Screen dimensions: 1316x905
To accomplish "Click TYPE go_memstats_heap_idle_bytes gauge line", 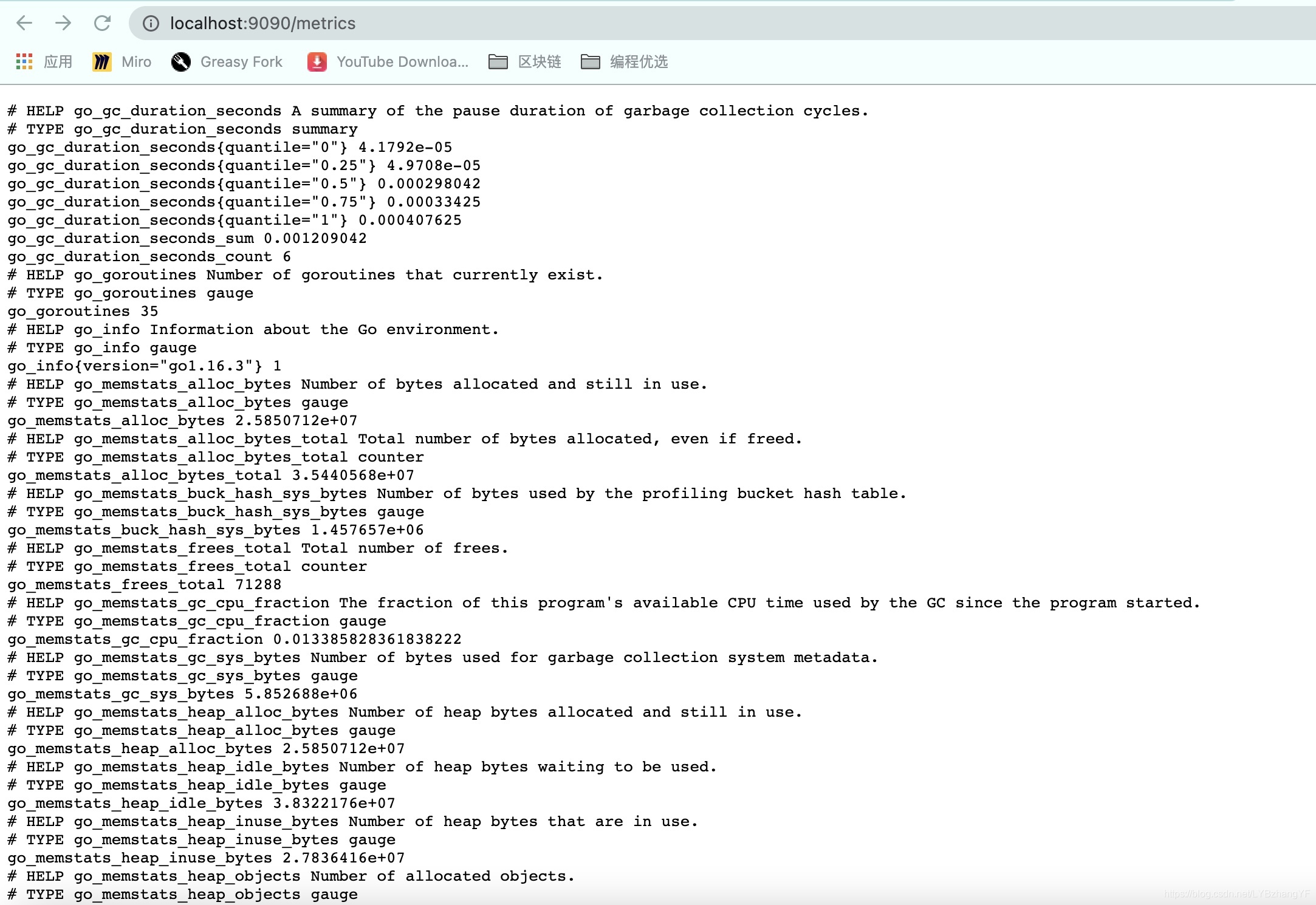I will point(197,785).
